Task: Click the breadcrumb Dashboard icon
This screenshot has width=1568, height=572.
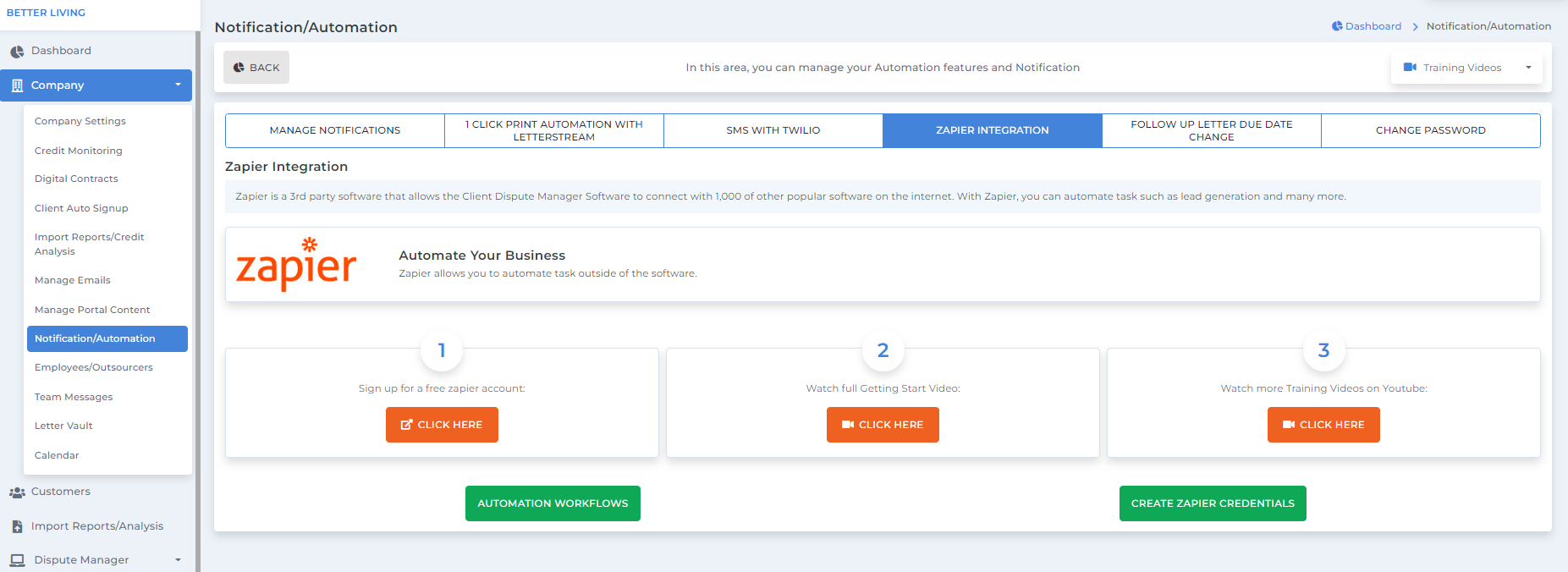Action: 1337,26
